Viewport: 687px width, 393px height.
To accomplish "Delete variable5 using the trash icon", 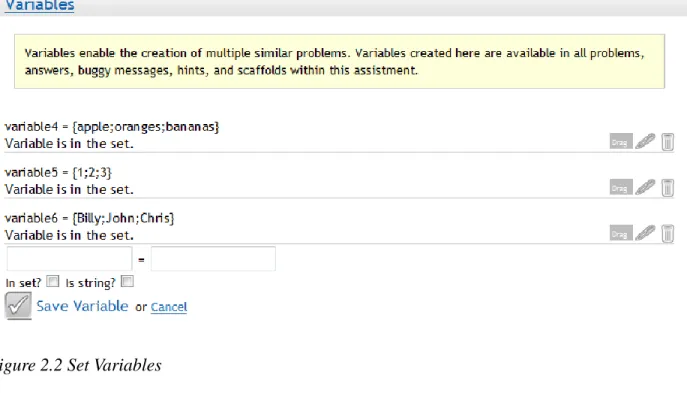I will tap(667, 188).
